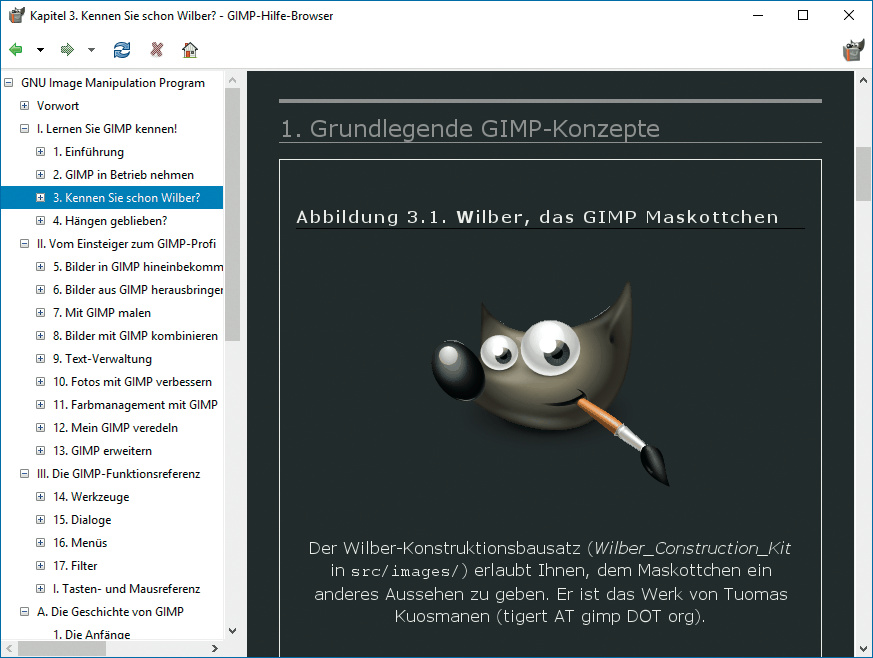Click the tree panel vertical scrollbar thumb

(232, 214)
